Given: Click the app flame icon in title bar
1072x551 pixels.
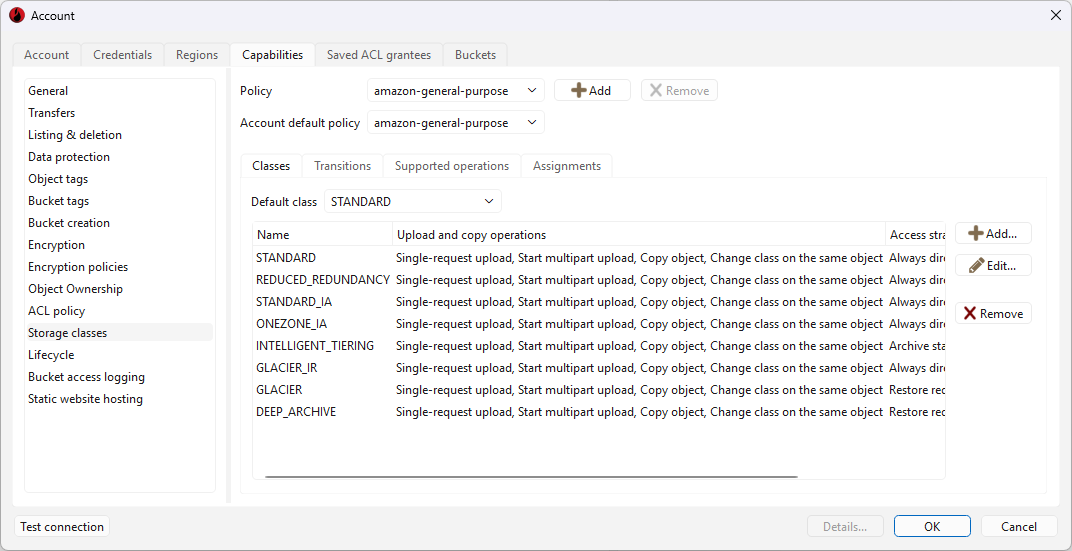Looking at the screenshot, I should (17, 15).
